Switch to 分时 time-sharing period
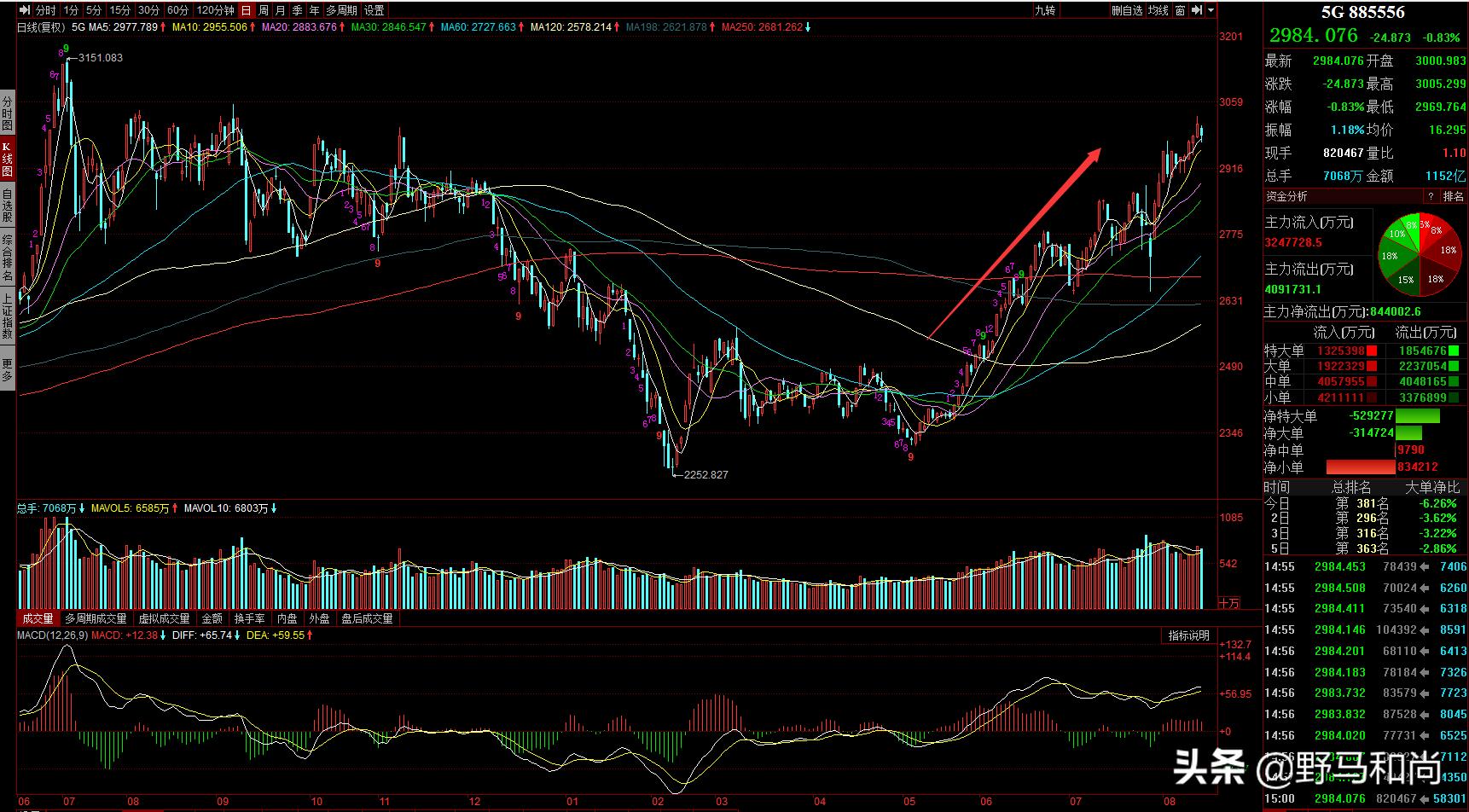 tap(46, 10)
